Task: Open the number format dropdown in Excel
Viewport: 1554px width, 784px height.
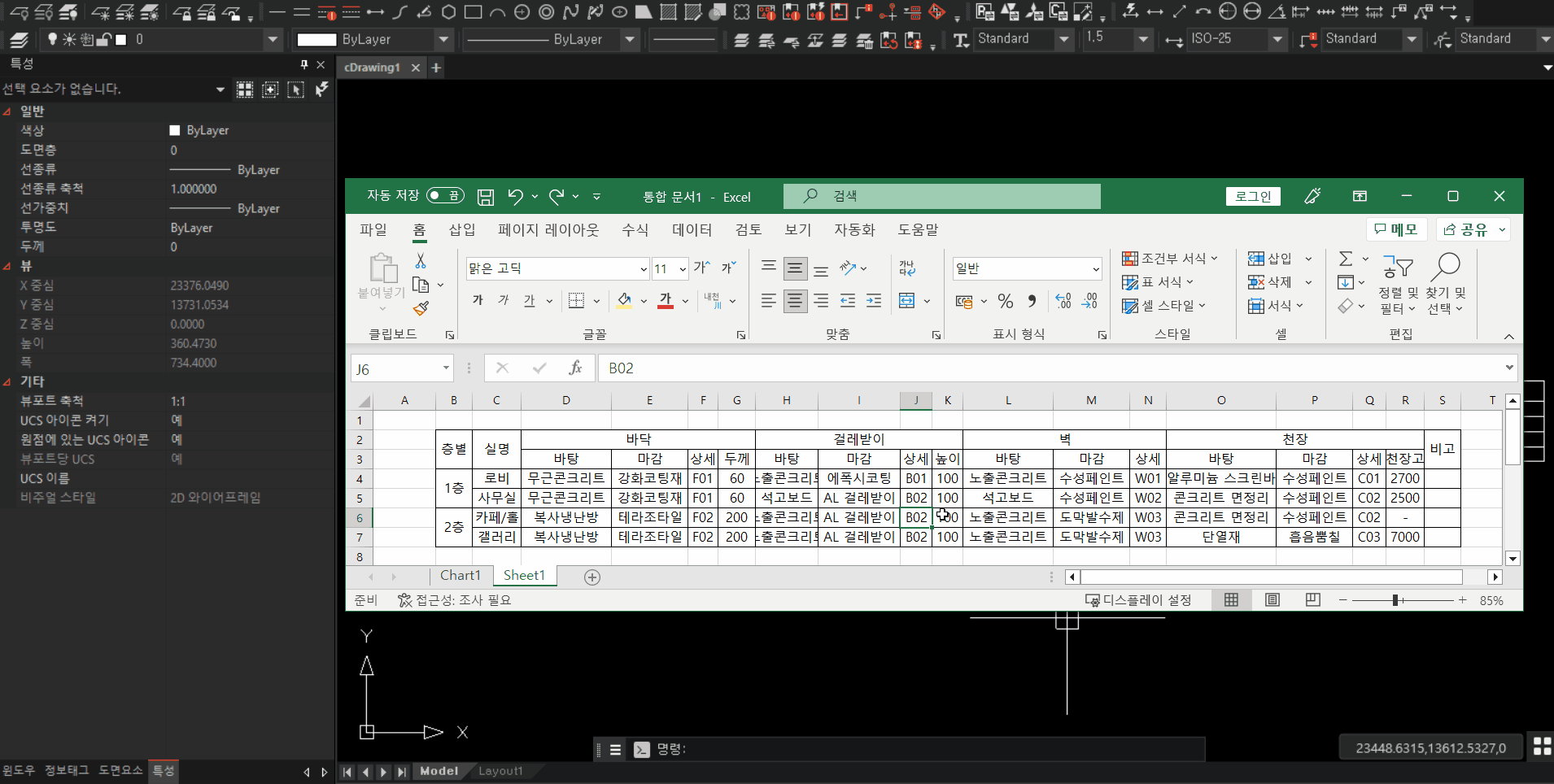Action: 1096,269
